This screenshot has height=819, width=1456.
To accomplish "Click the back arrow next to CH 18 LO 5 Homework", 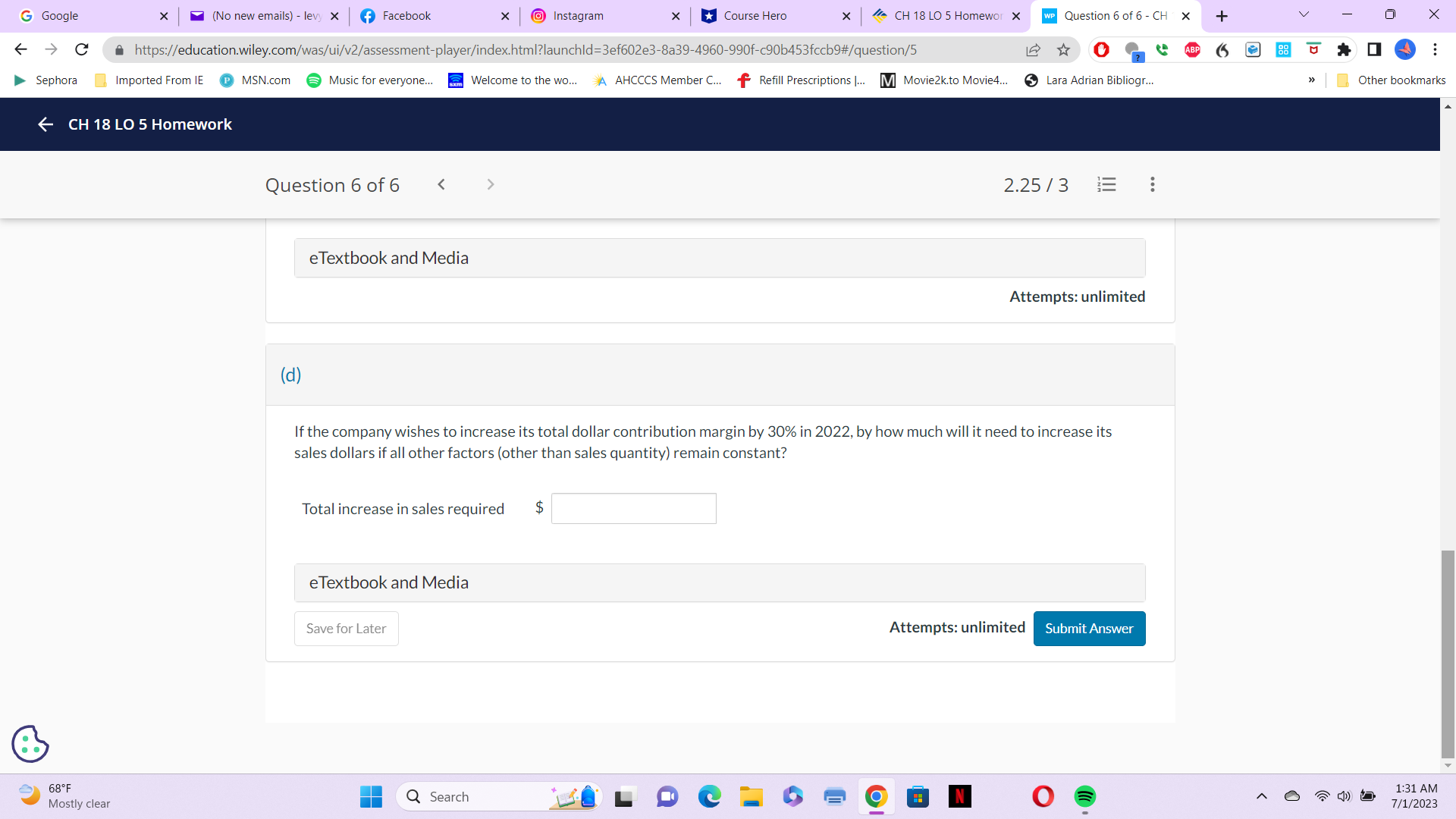I will pyautogui.click(x=45, y=124).
